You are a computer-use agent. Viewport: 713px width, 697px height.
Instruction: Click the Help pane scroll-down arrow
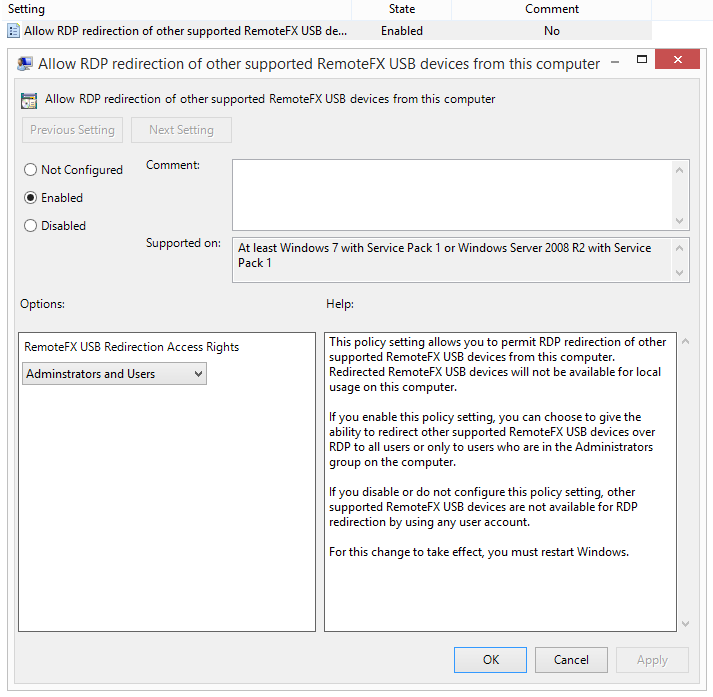tap(685, 622)
